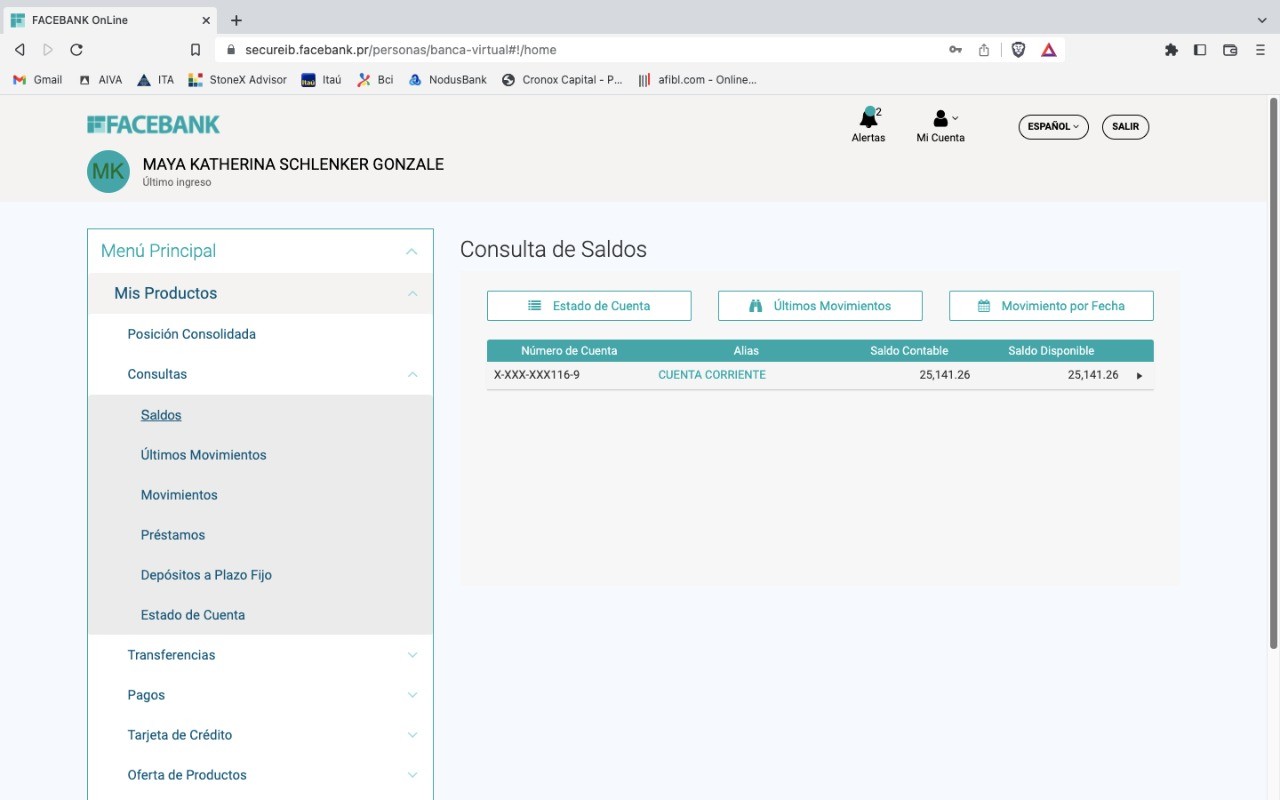
Task: Open the Alertas bell notifications icon
Action: 868,120
